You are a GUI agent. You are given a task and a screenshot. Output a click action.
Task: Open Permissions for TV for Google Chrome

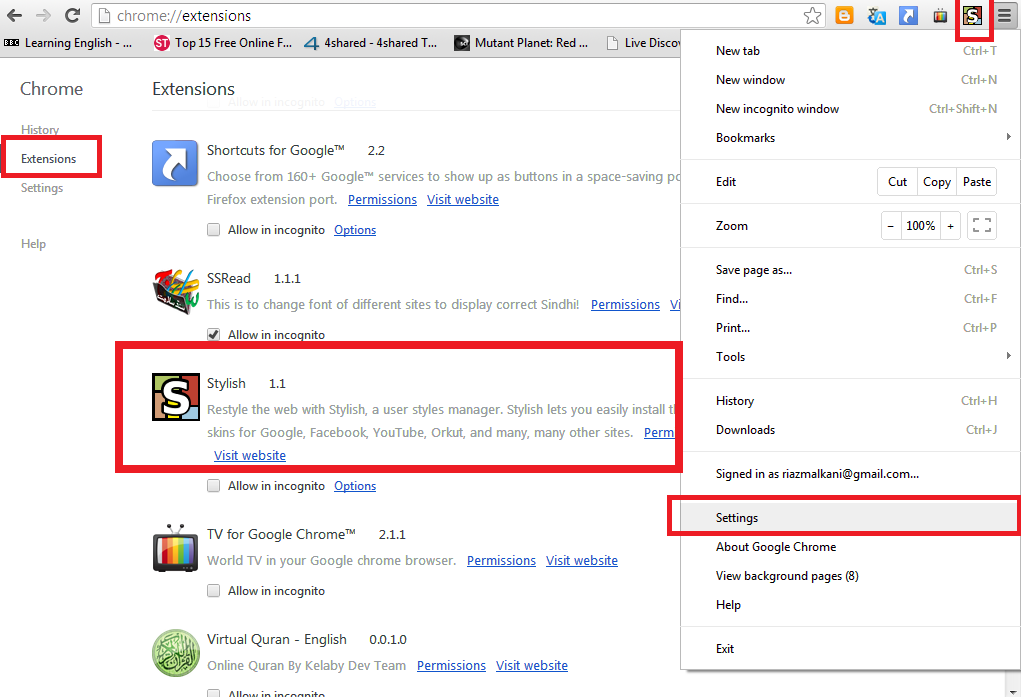pyautogui.click(x=501, y=561)
